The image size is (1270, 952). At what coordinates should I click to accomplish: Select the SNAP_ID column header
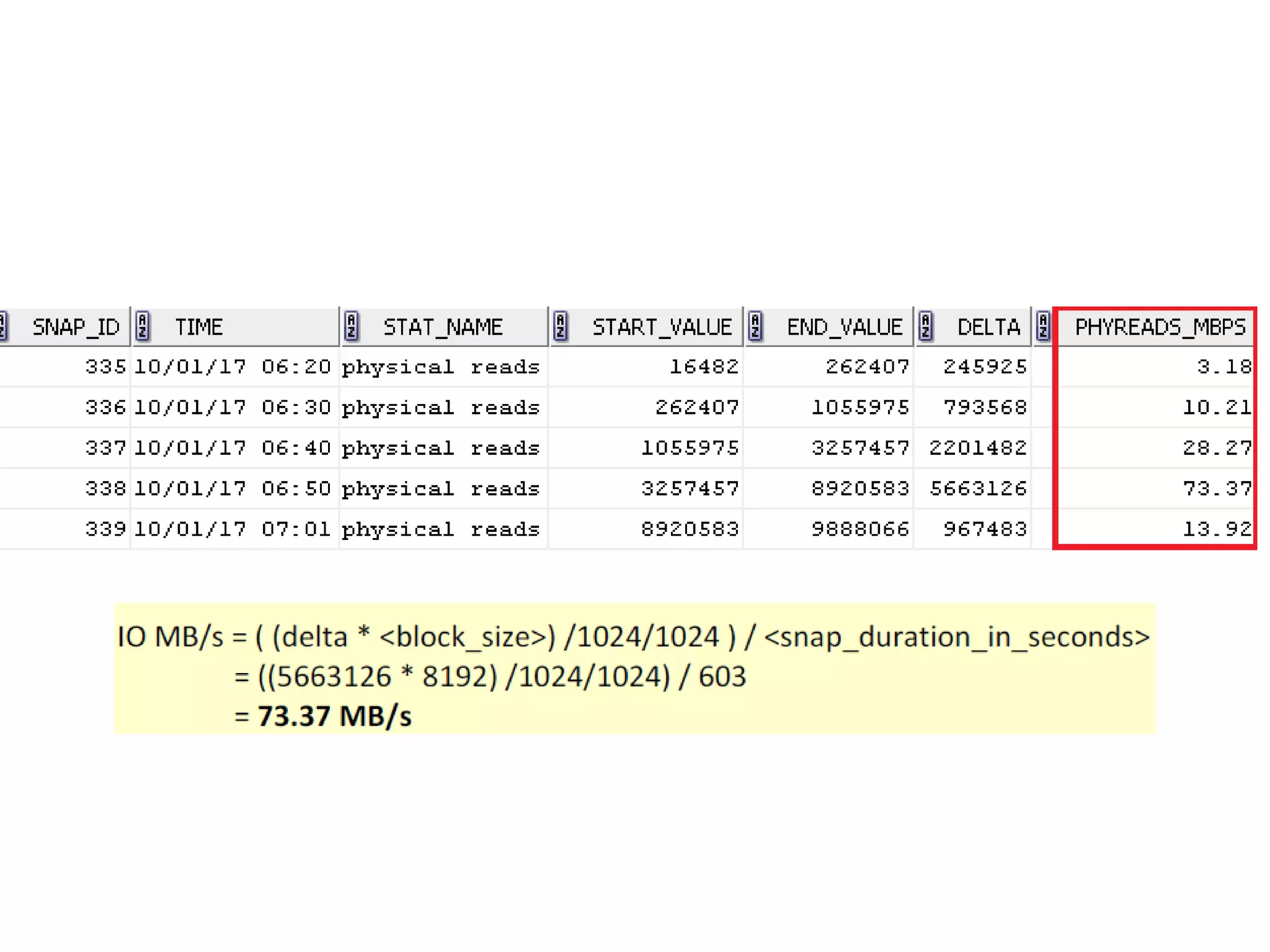76,327
